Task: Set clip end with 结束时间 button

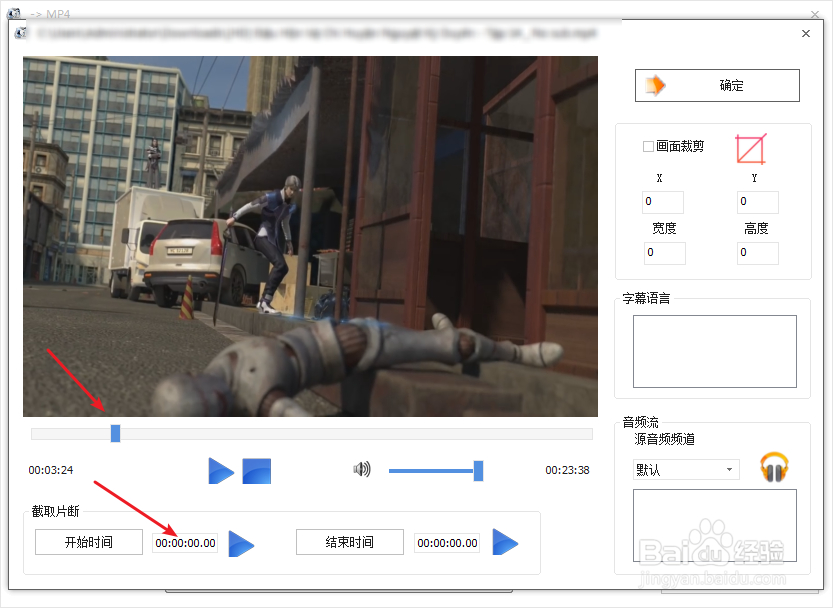Action: (x=350, y=542)
